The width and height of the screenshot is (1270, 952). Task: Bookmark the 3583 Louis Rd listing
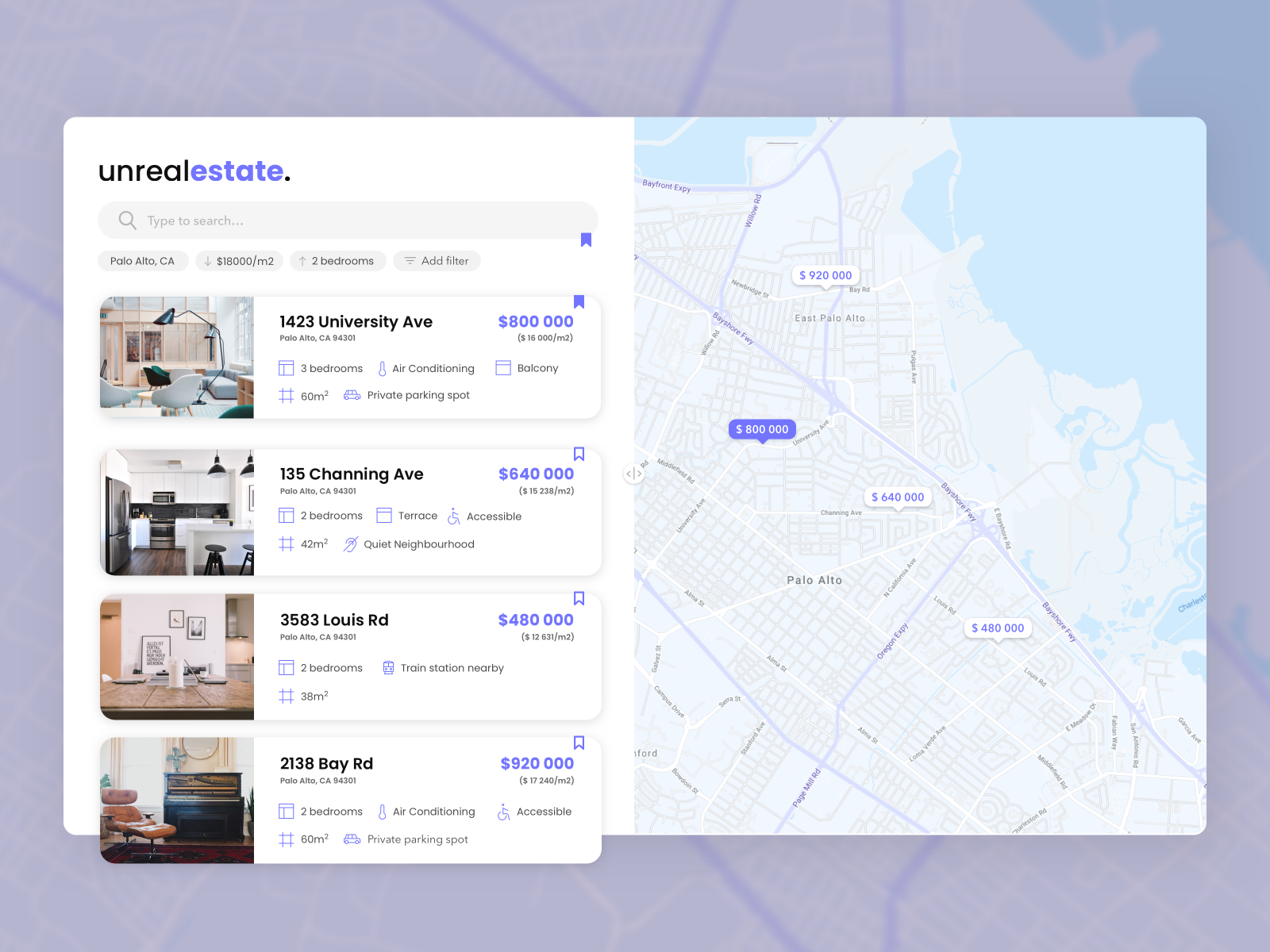click(579, 598)
